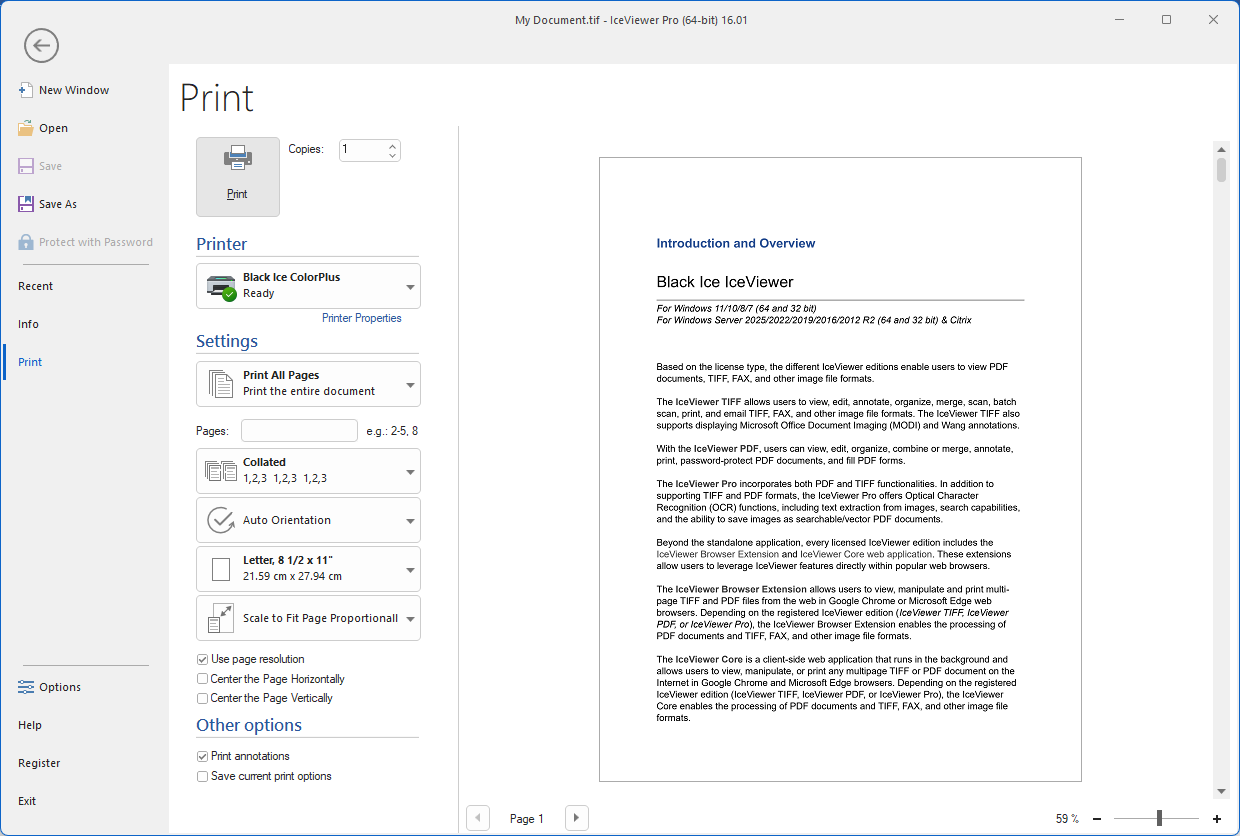Click the preview vertical scrollbar thumb

[1222, 169]
